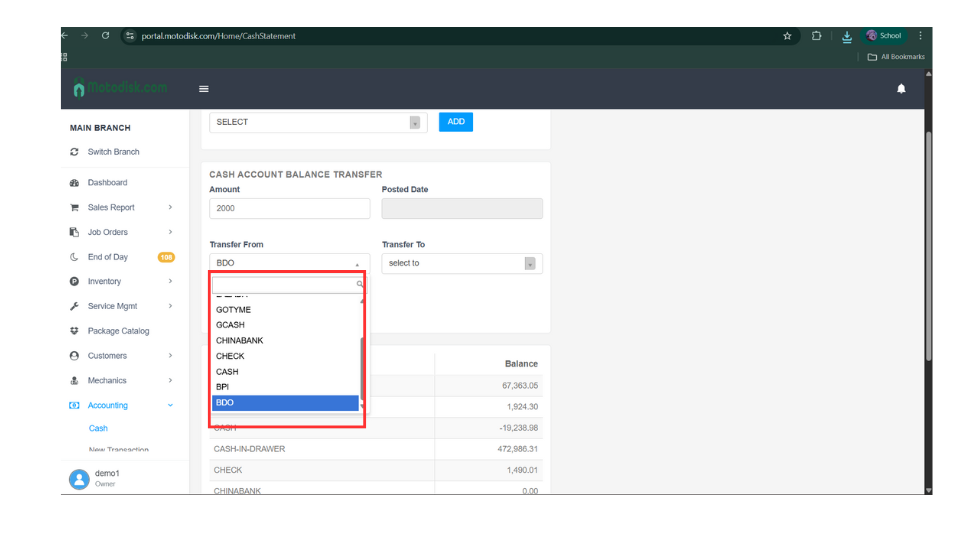Open Dashboard from sidebar icon
The height and width of the screenshot is (540, 960).
pyautogui.click(x=74, y=183)
